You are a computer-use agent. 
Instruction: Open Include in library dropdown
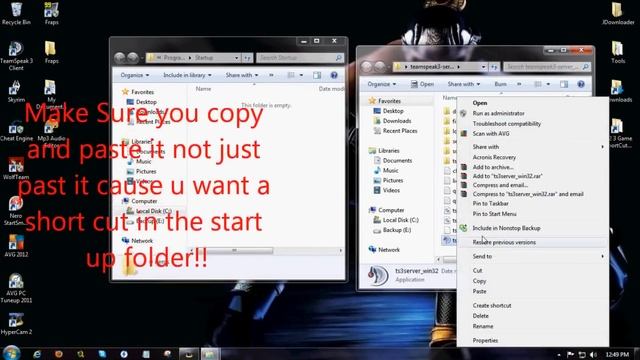click(x=187, y=75)
